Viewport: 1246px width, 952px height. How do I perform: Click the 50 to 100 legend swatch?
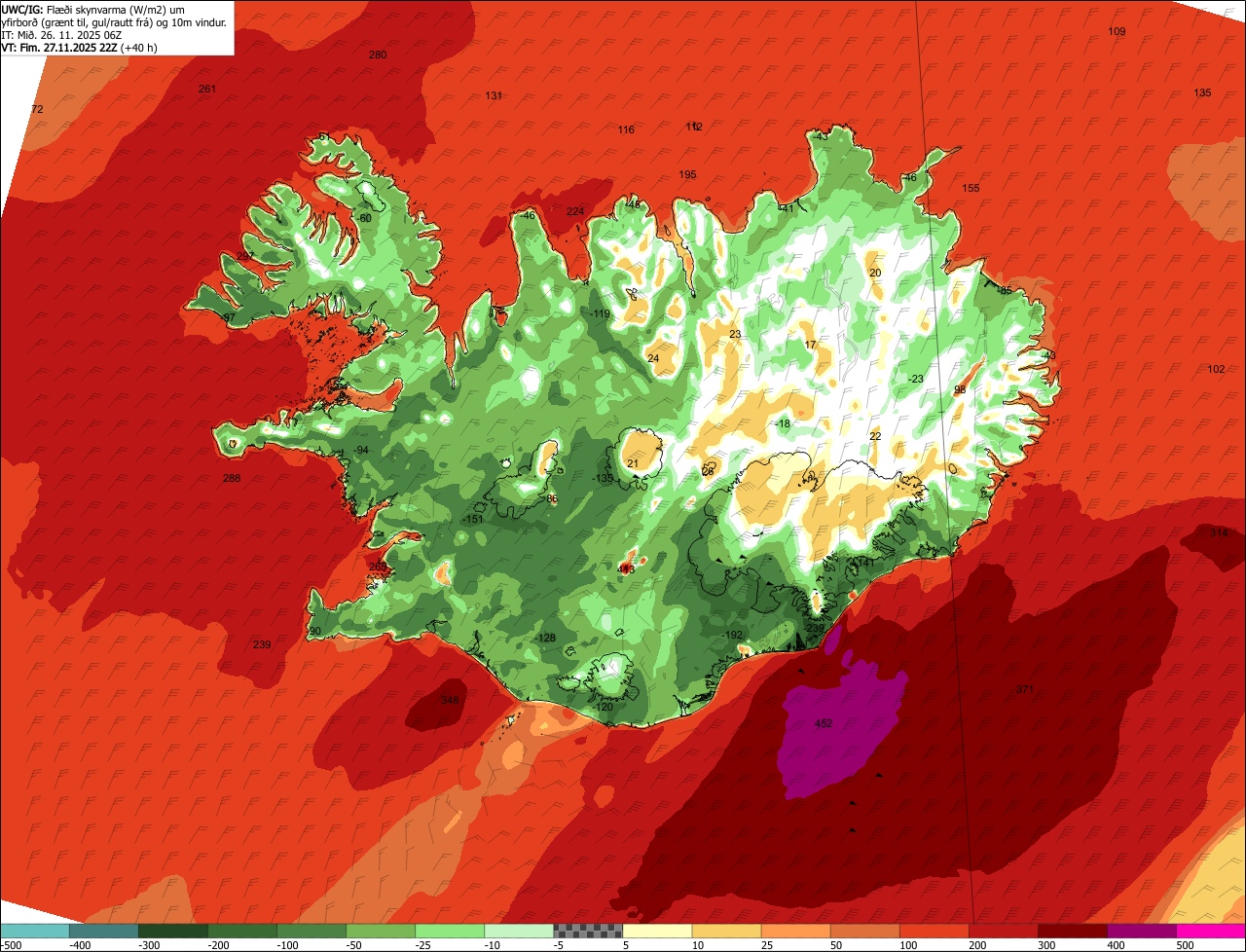click(864, 932)
